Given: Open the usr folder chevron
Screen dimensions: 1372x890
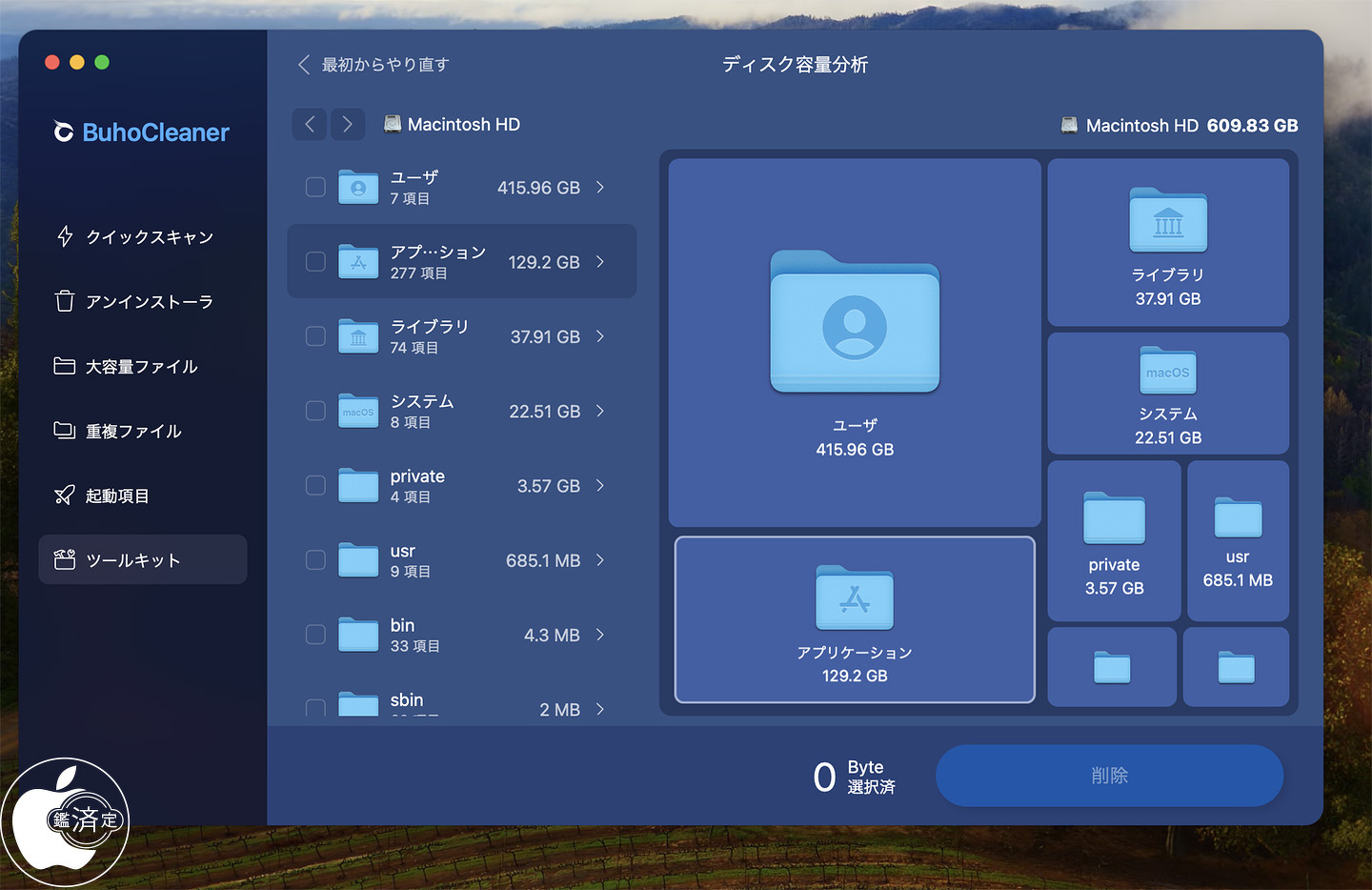Looking at the screenshot, I should 600,560.
